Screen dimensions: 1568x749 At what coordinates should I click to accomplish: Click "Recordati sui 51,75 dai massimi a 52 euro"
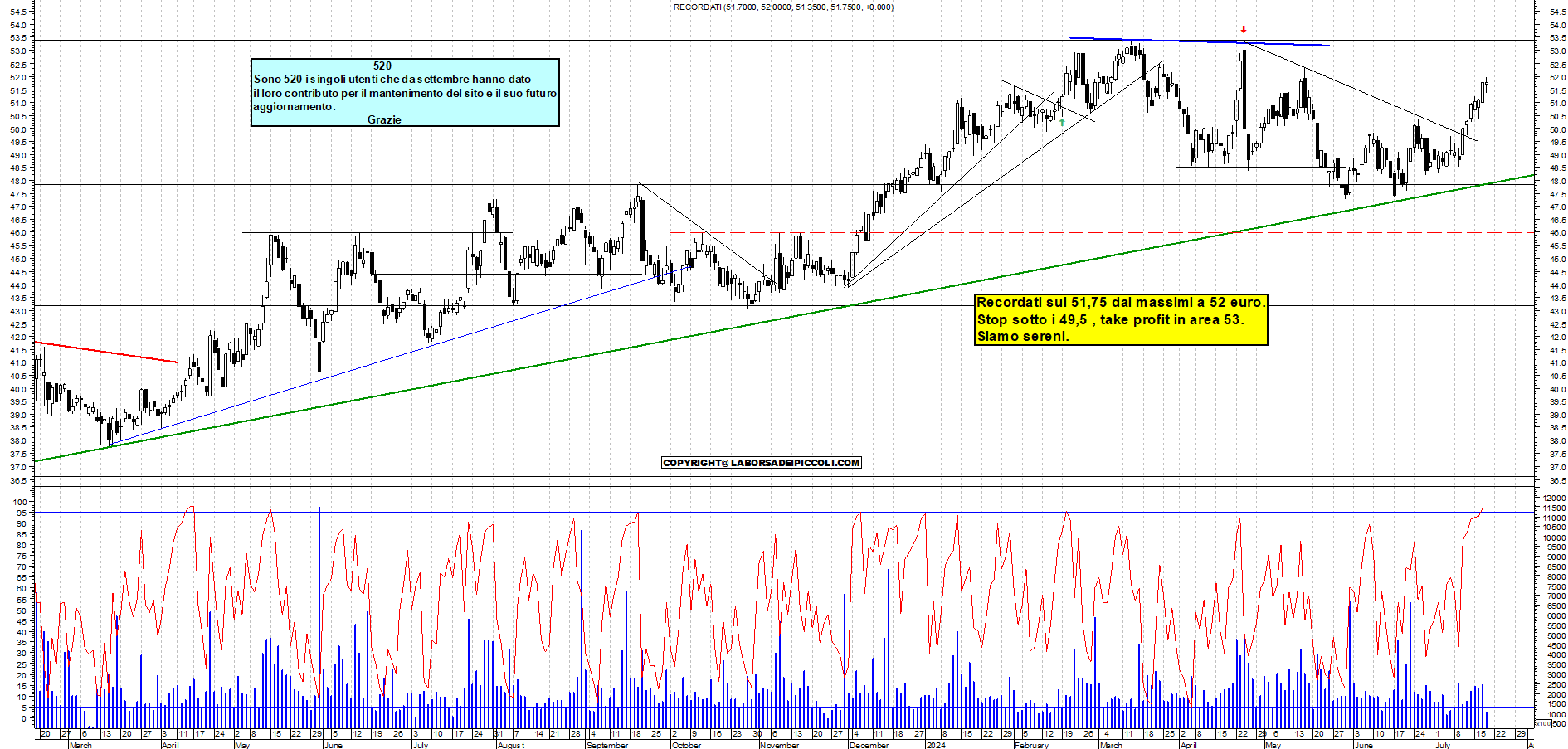coord(1121,302)
